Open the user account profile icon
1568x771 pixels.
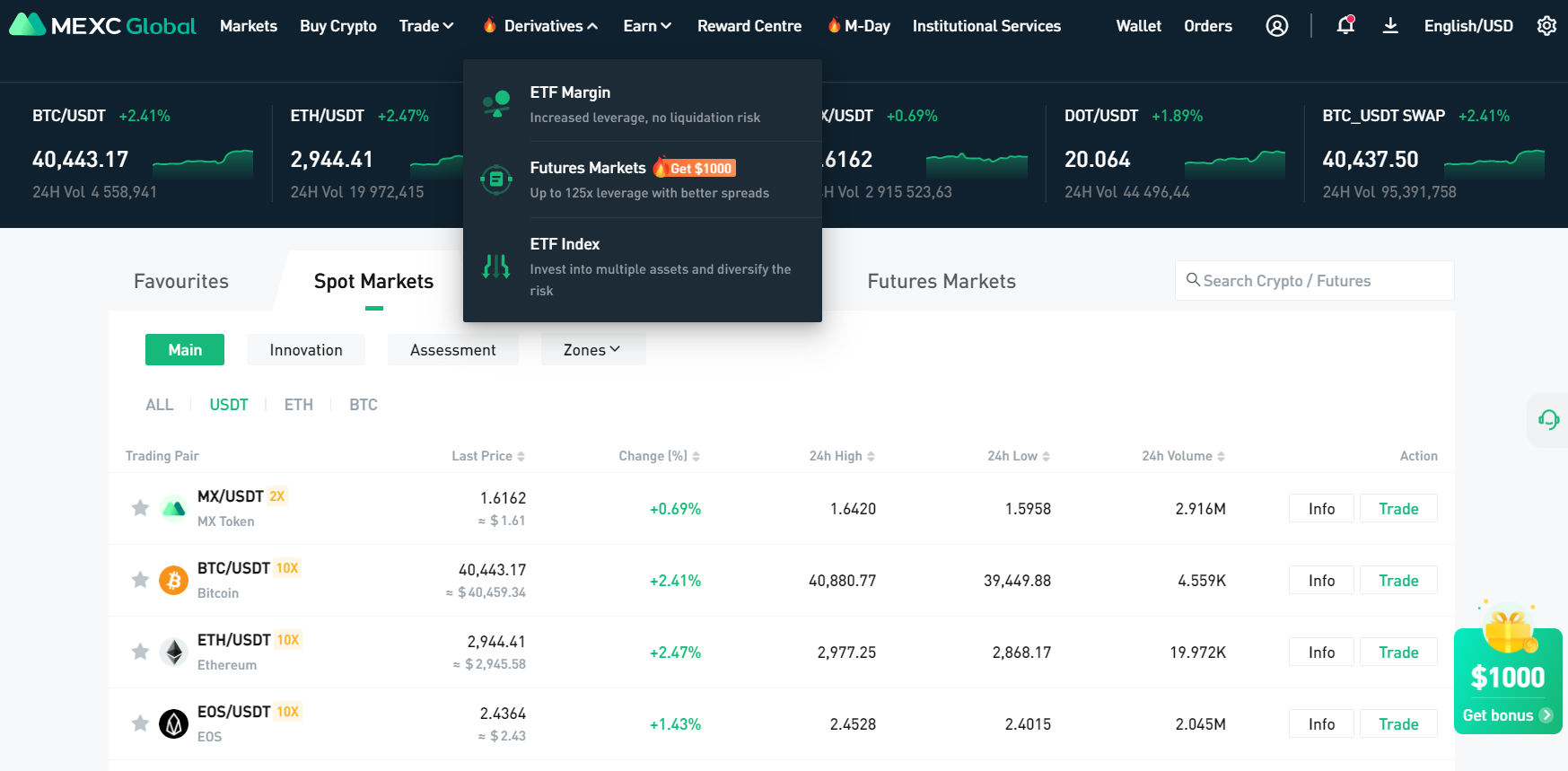pyautogui.click(x=1276, y=26)
